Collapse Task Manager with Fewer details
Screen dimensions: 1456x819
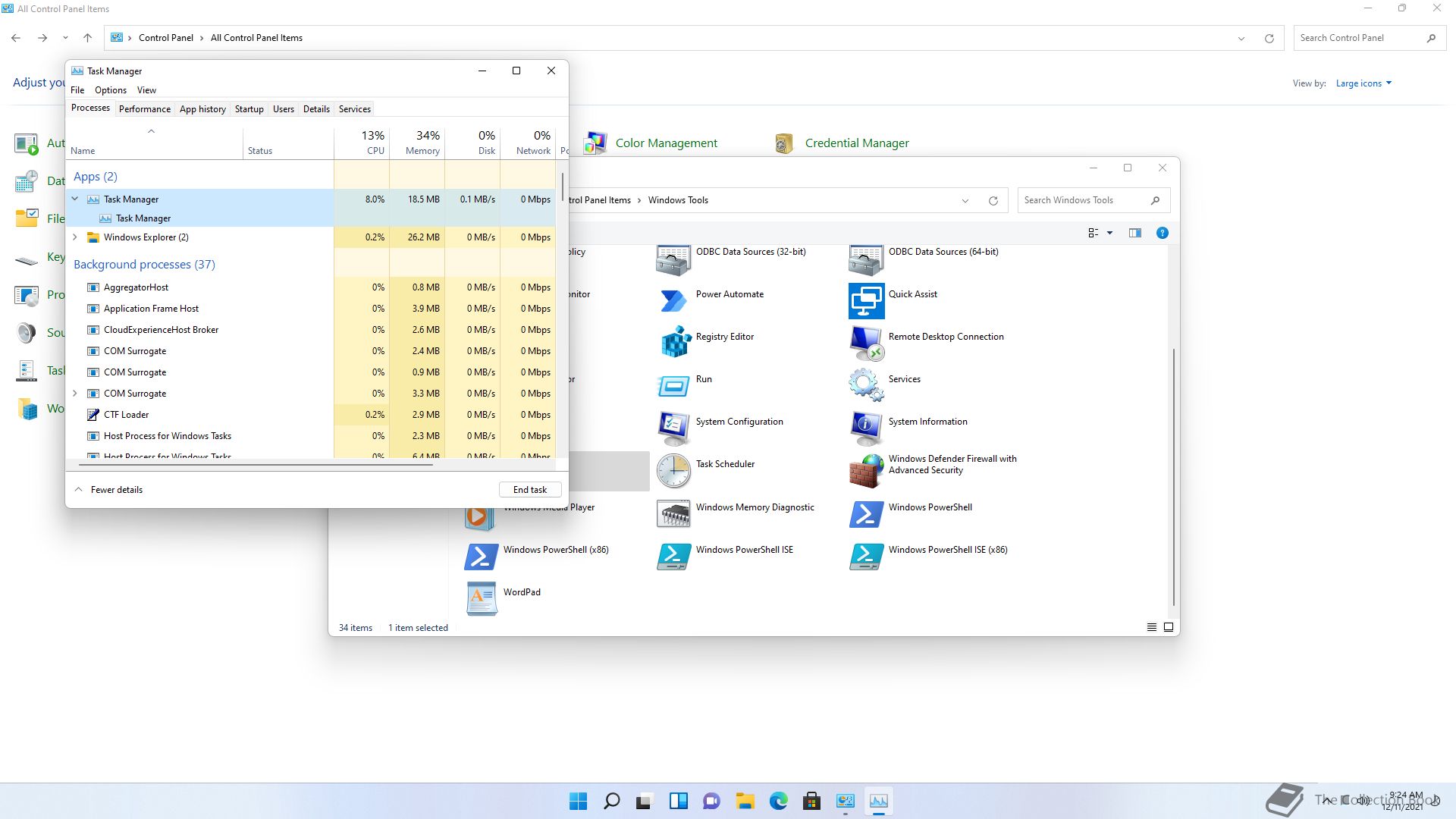coord(108,489)
